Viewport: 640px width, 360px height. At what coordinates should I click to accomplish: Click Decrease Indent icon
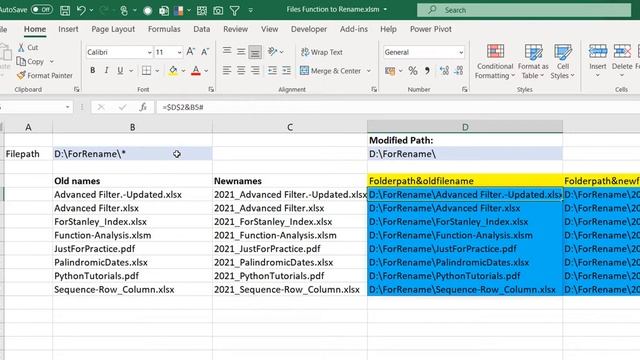pos(272,71)
